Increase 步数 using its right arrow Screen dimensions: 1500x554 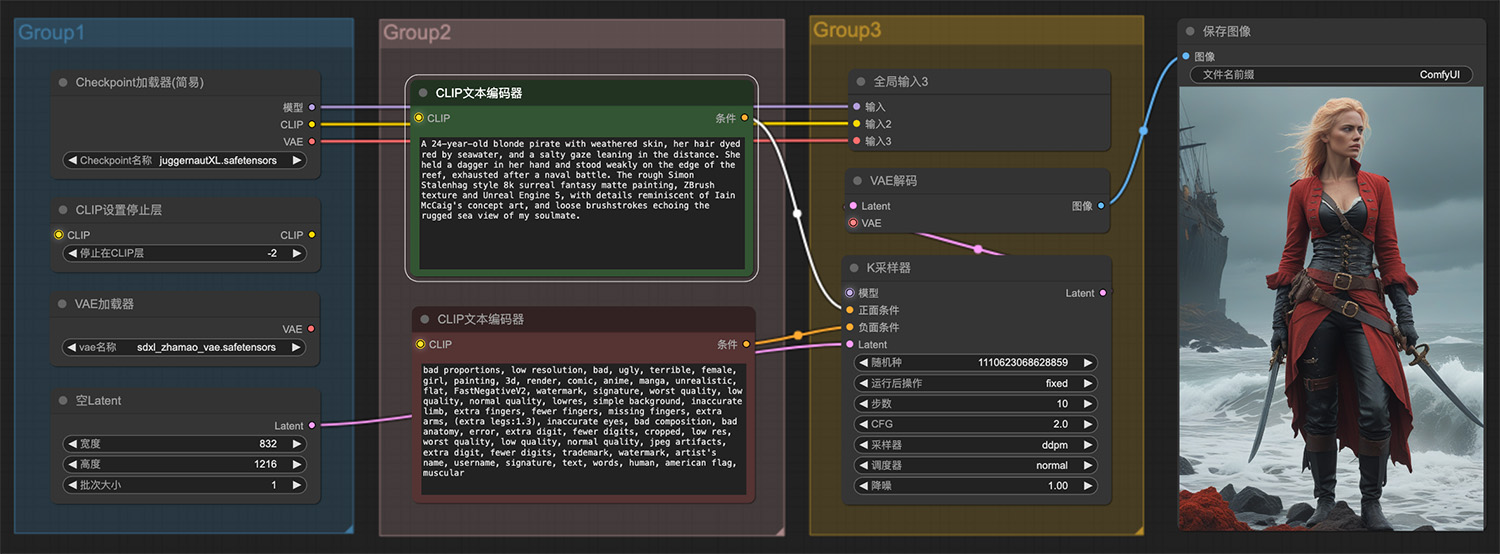(x=1087, y=404)
